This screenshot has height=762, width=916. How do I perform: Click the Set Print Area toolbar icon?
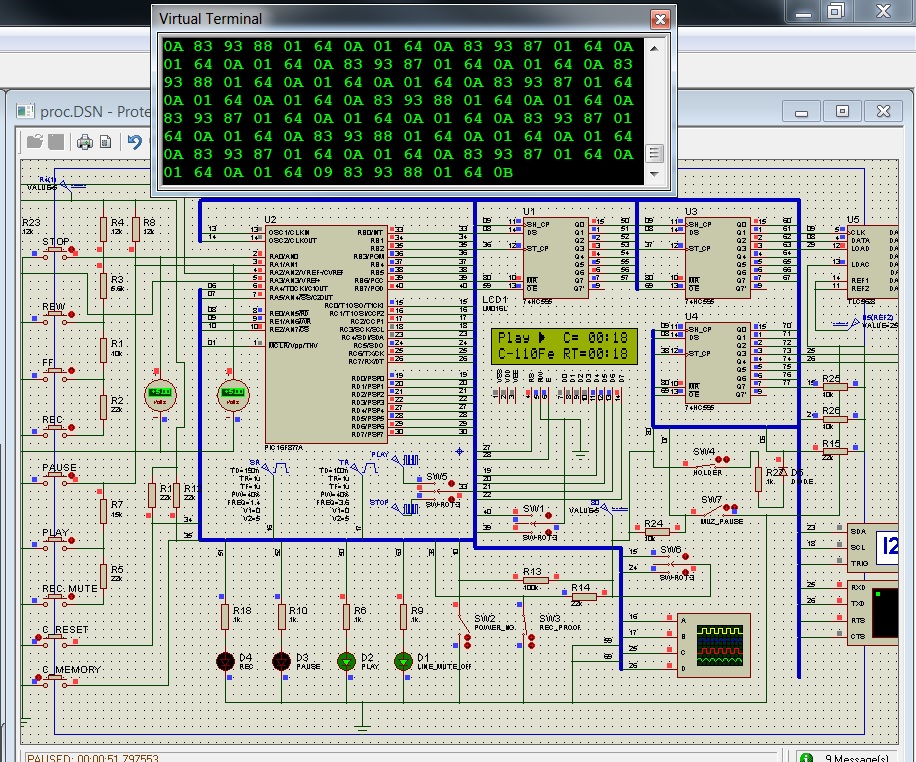(x=106, y=142)
